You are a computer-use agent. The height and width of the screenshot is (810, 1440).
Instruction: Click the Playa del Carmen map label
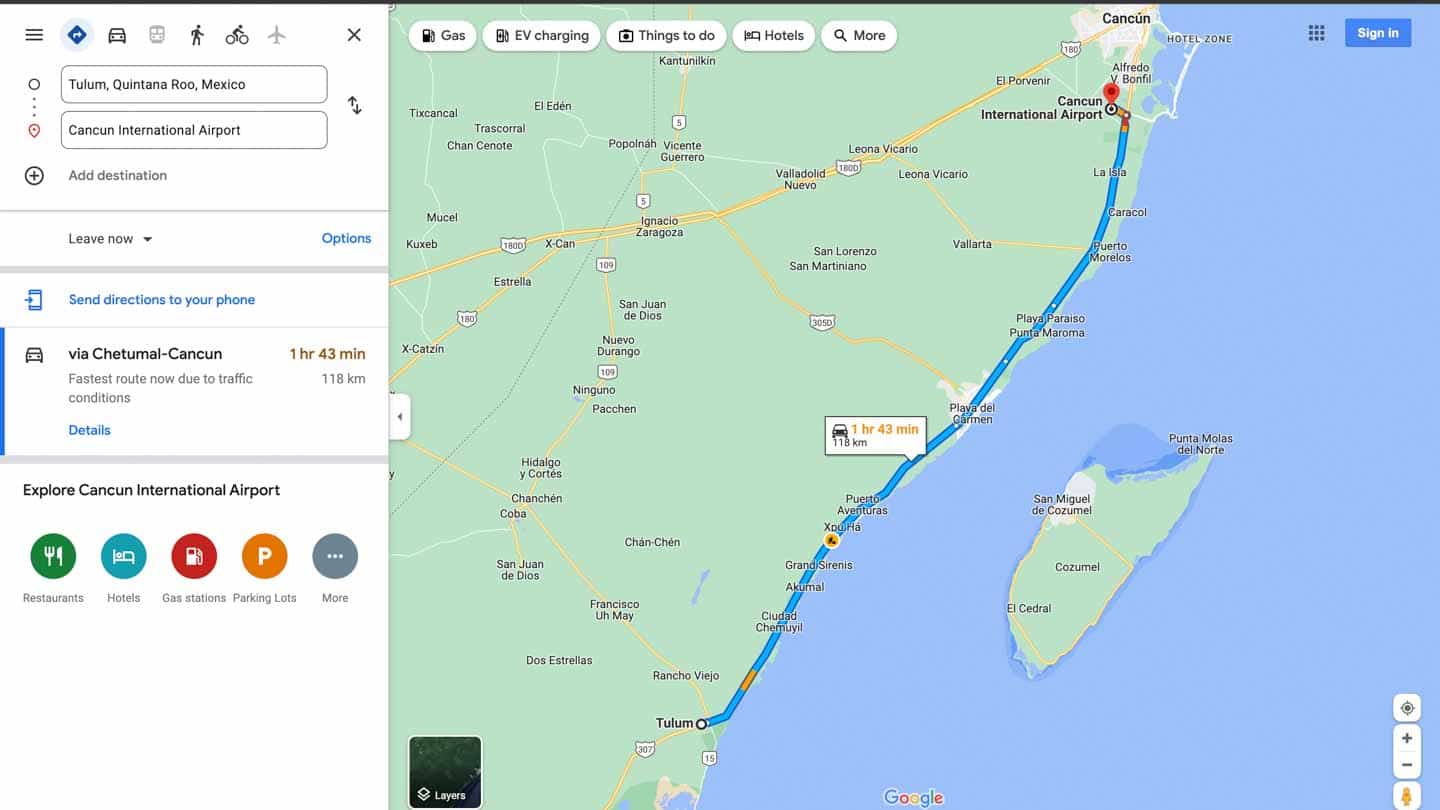point(972,413)
